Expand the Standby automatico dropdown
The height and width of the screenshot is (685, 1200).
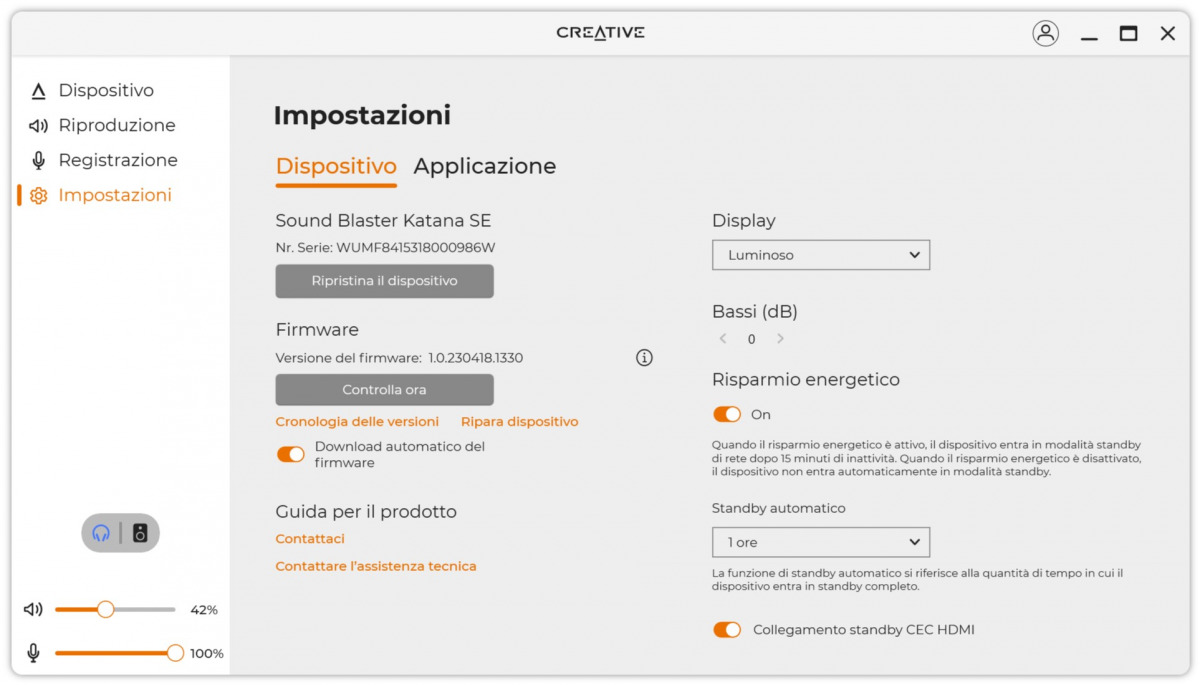coord(820,542)
